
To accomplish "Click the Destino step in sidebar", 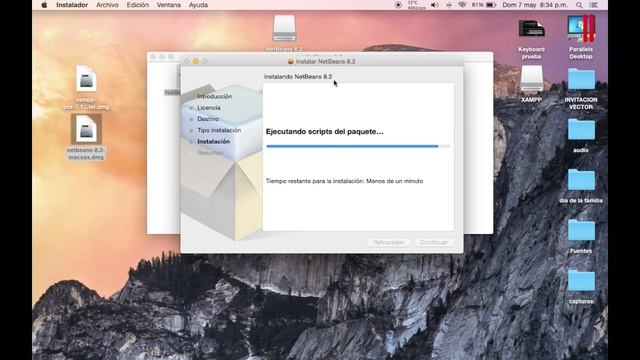I will (x=208, y=119).
